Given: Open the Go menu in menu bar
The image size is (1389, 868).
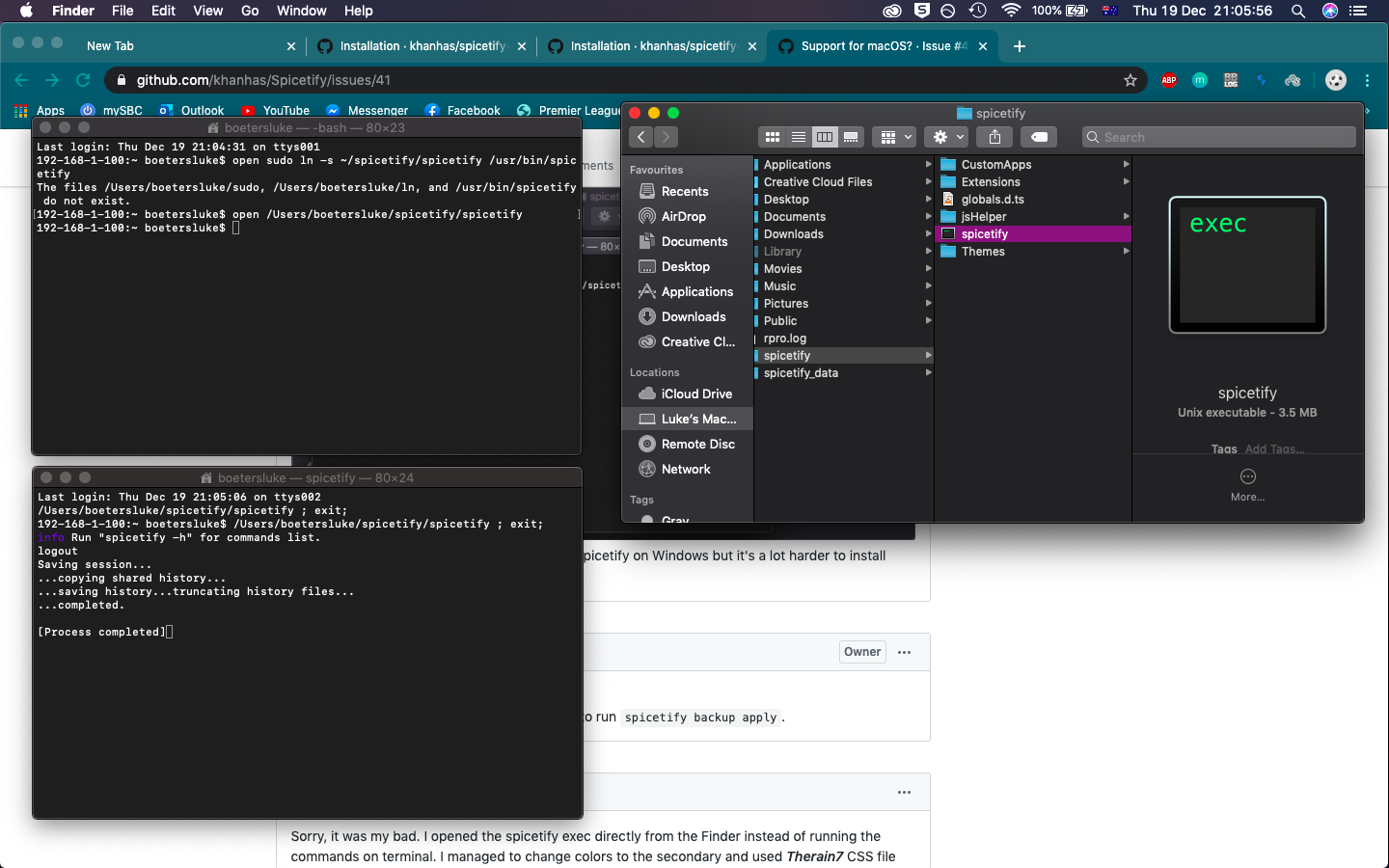Looking at the screenshot, I should (250, 11).
